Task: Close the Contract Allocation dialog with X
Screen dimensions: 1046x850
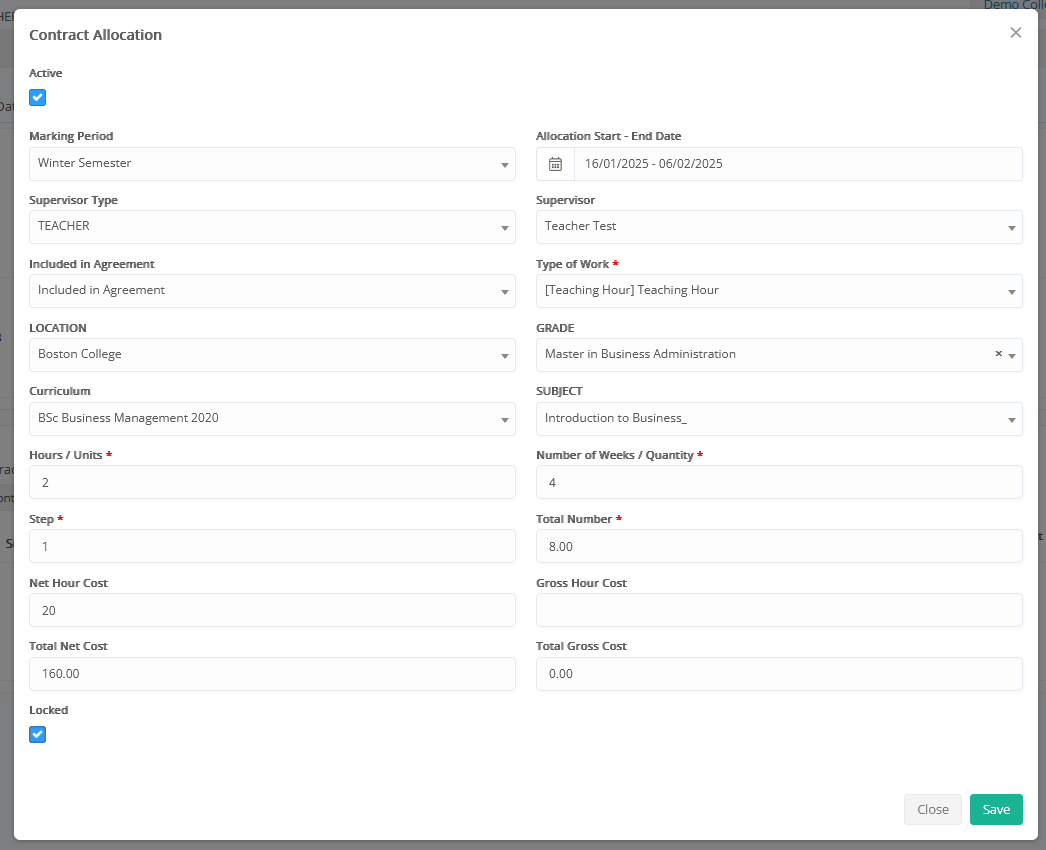Action: pos(1015,33)
